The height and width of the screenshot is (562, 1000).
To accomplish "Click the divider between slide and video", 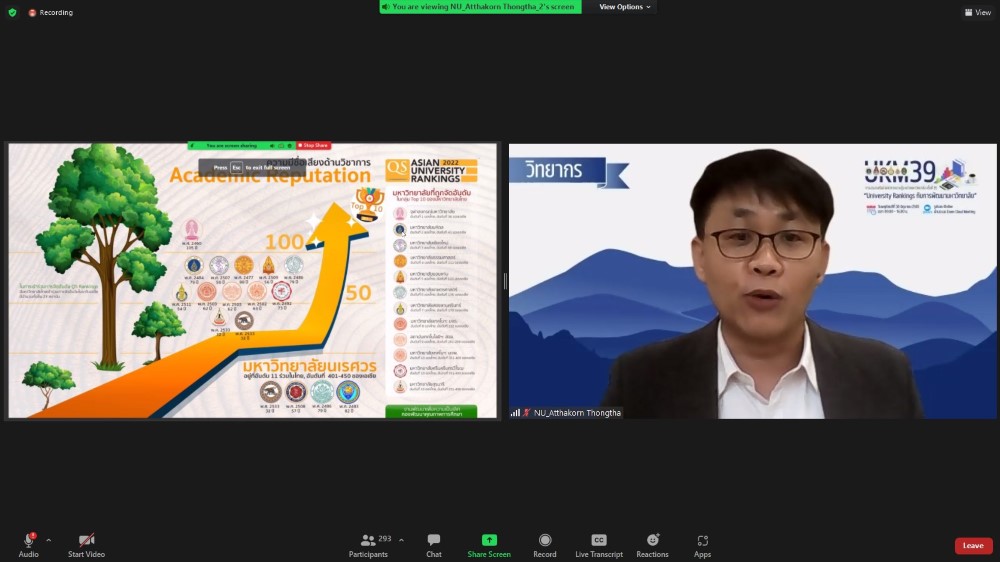I will click(x=504, y=281).
